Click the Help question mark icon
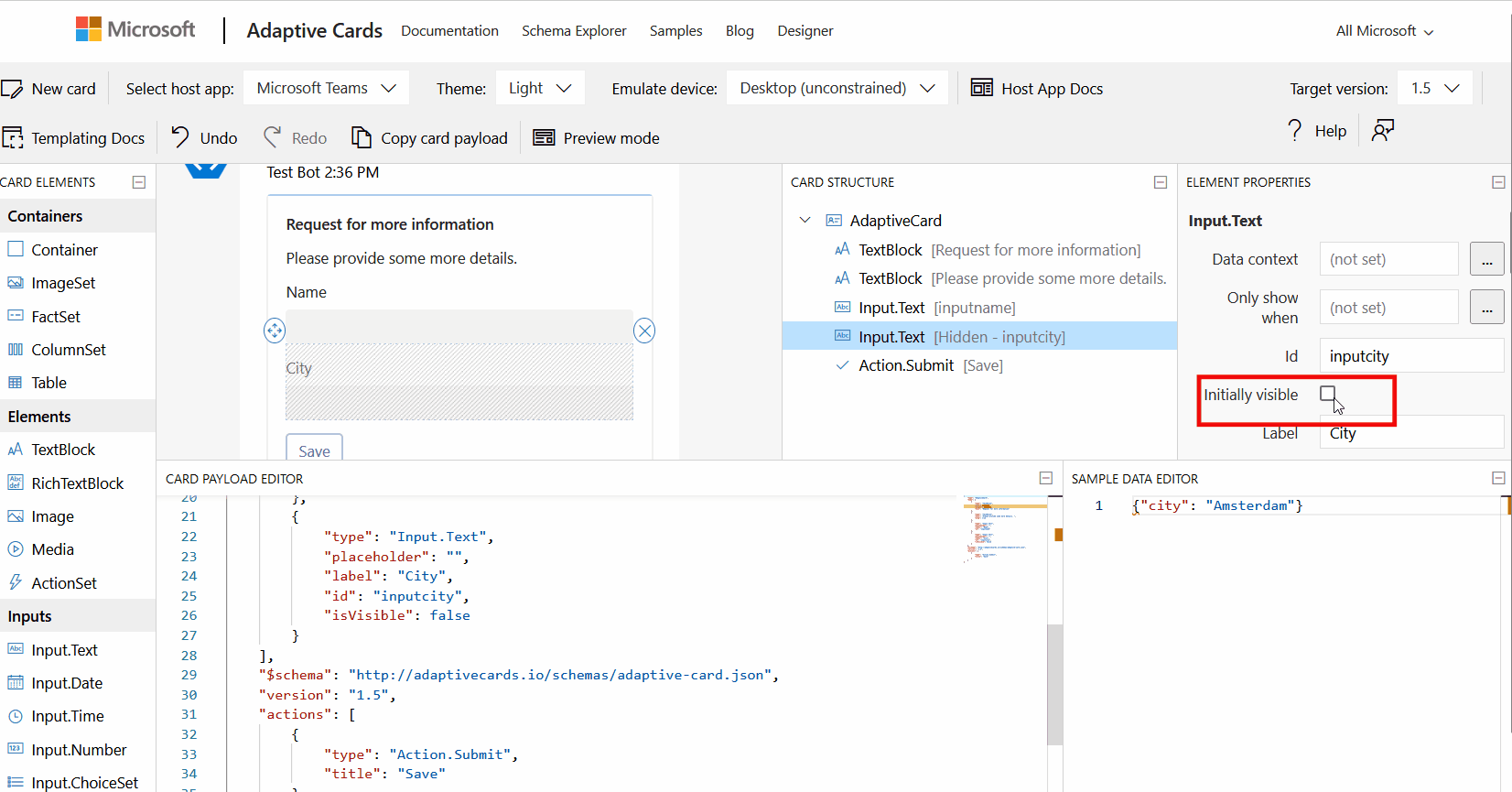Screen dimensions: 1512x792 click(1294, 130)
